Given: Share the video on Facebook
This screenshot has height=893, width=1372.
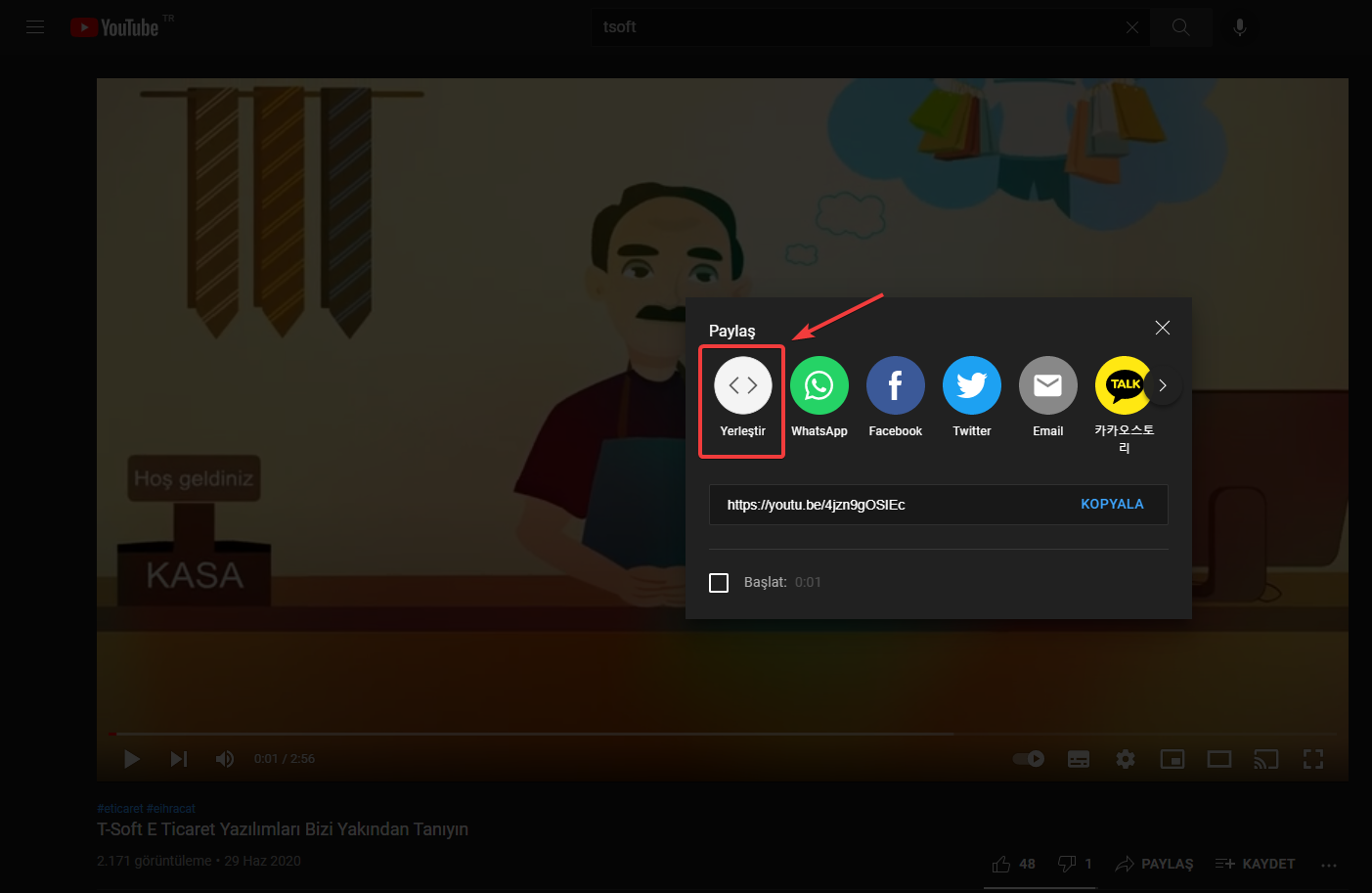Looking at the screenshot, I should pos(896,398).
